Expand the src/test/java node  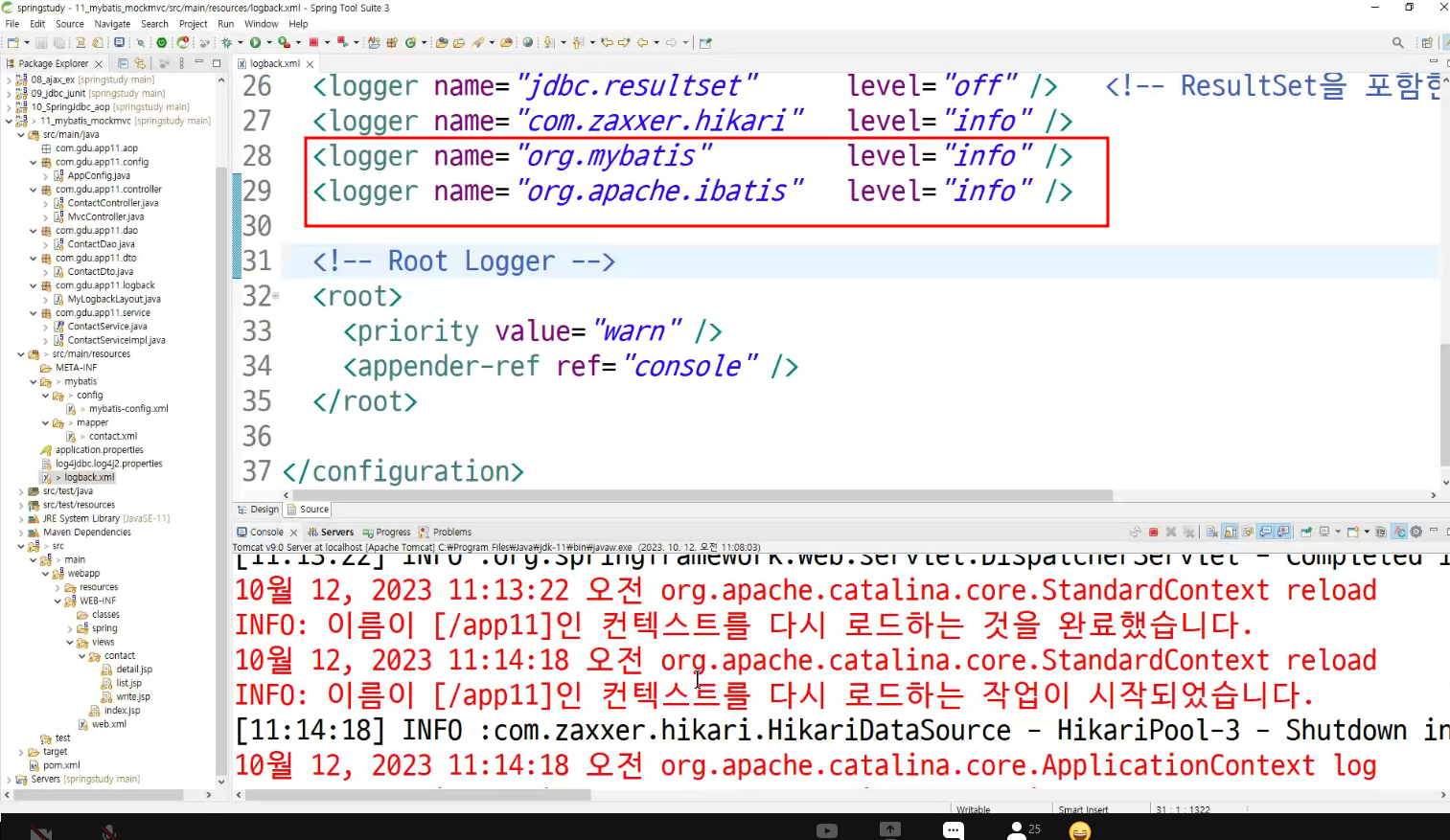point(21,491)
